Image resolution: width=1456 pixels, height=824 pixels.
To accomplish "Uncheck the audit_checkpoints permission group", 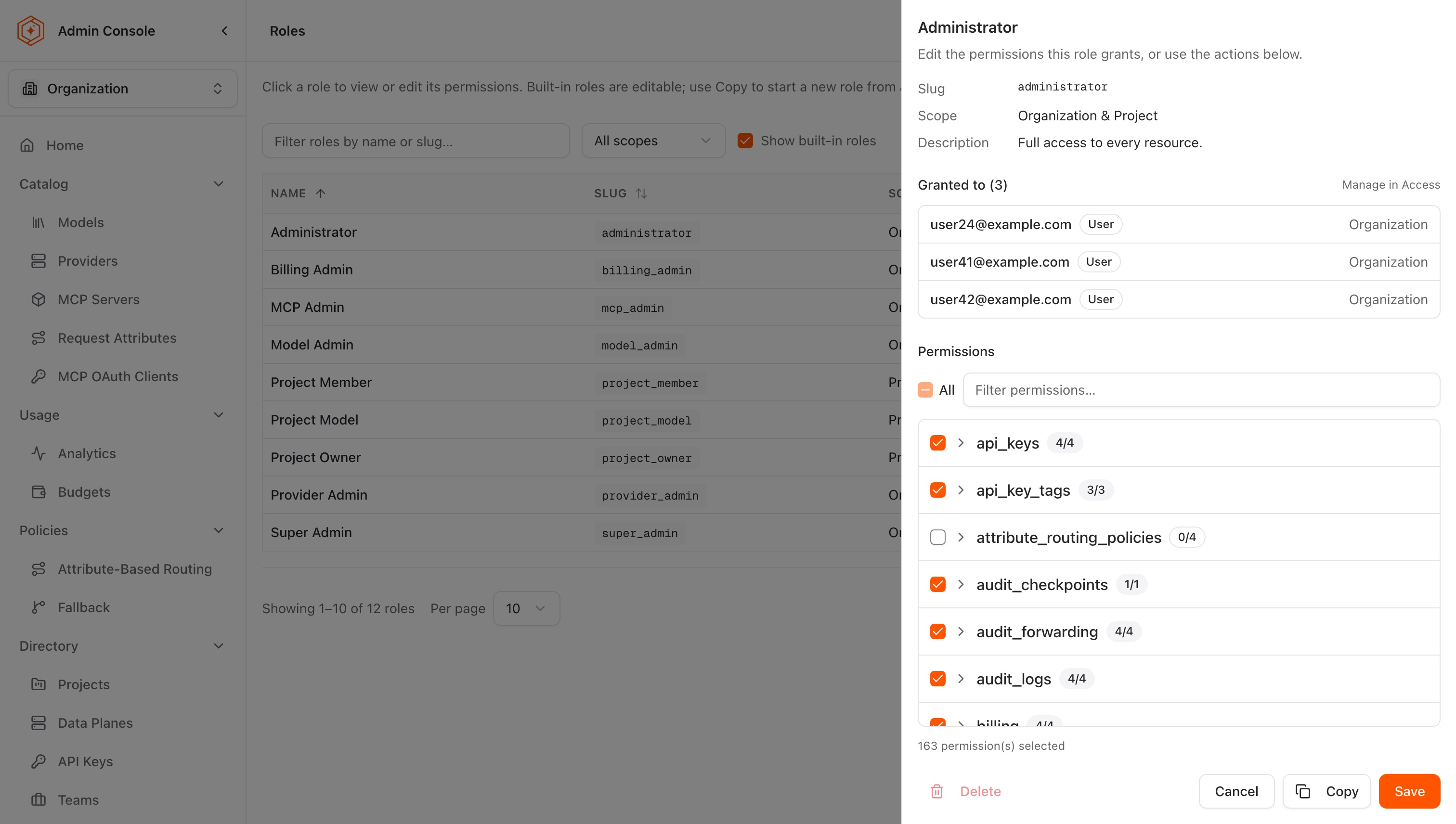I will pyautogui.click(x=937, y=584).
